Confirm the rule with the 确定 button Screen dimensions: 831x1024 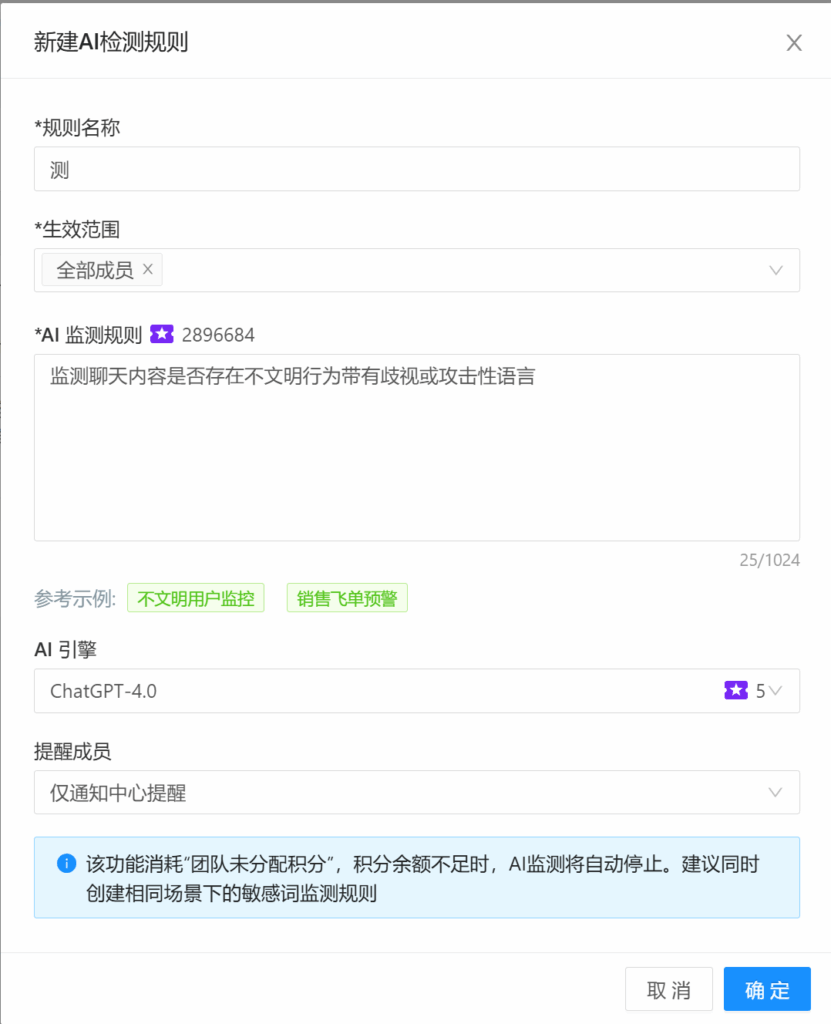(x=766, y=989)
